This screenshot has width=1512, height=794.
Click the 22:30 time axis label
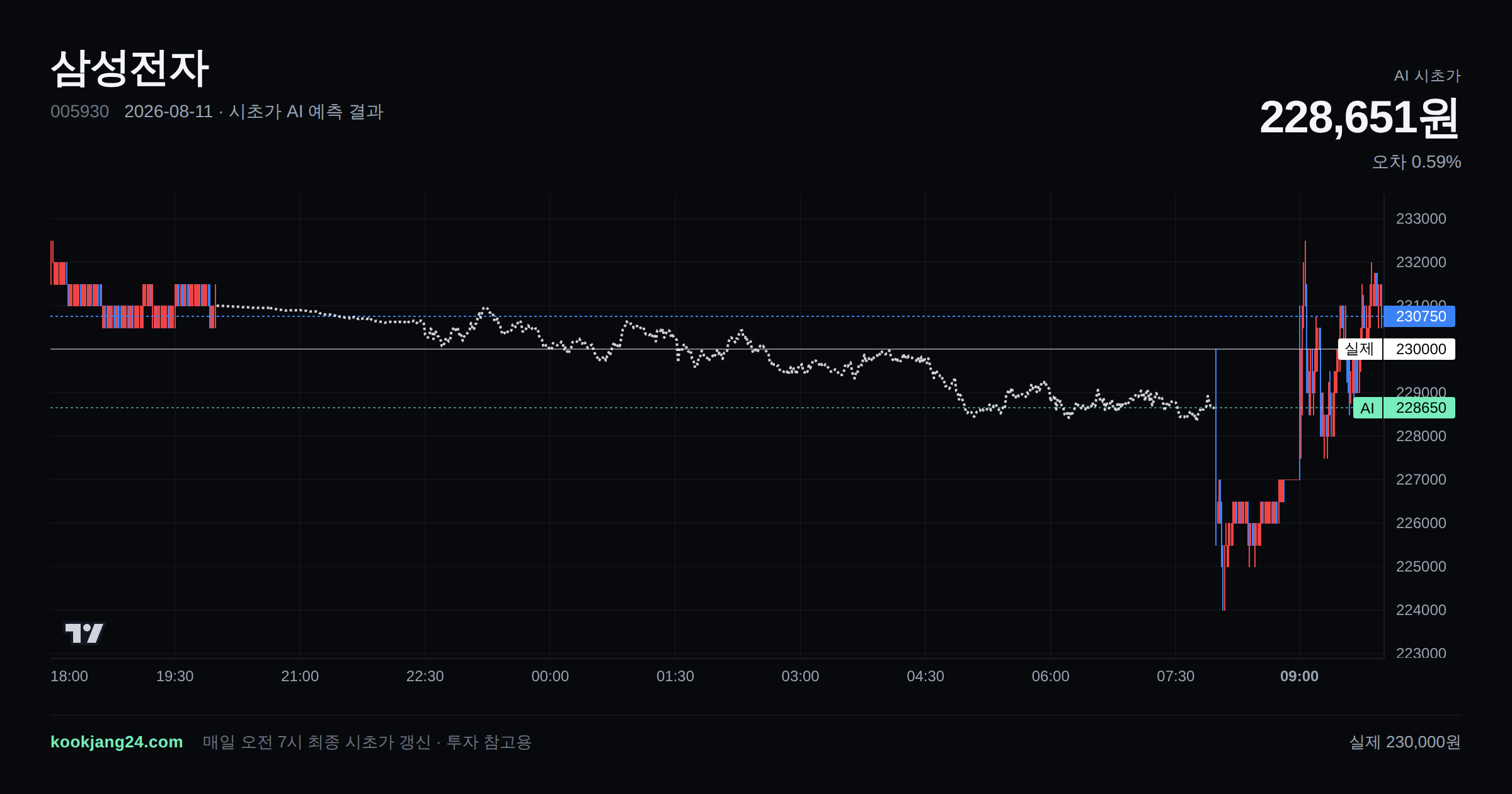pos(425,676)
